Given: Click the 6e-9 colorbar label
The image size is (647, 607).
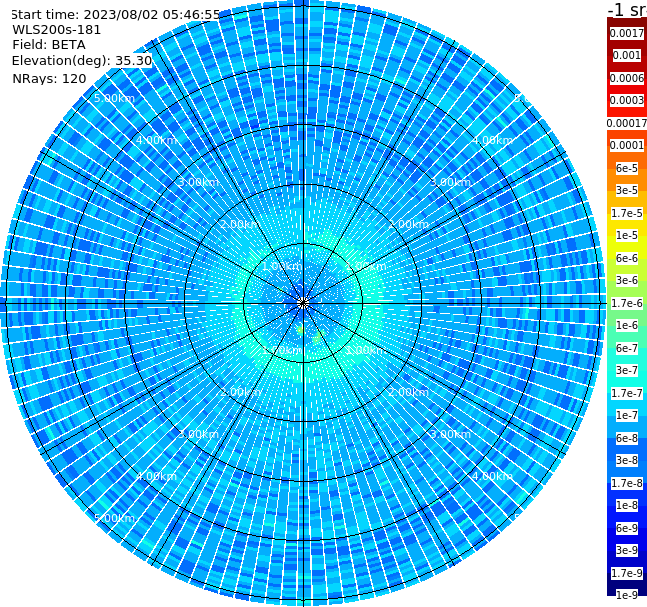Looking at the screenshot, I should click(x=627, y=528).
